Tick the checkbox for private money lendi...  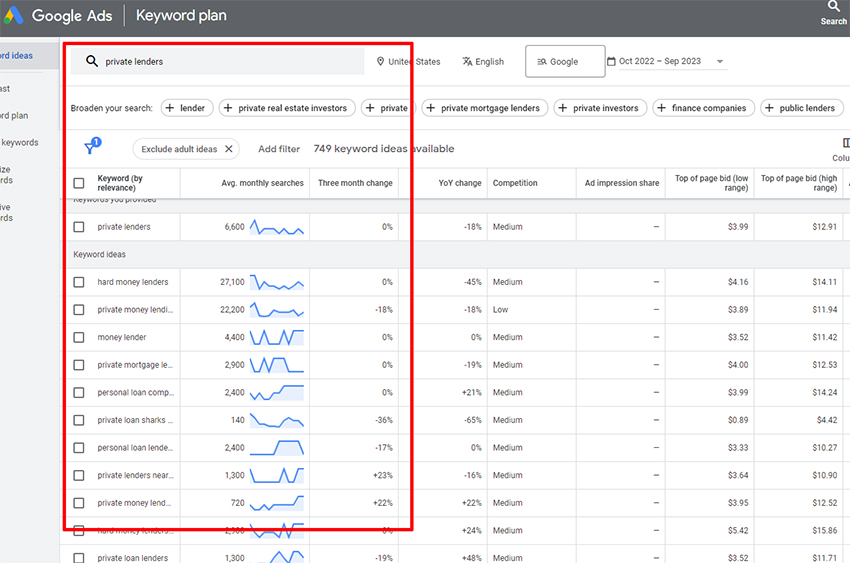click(x=79, y=310)
